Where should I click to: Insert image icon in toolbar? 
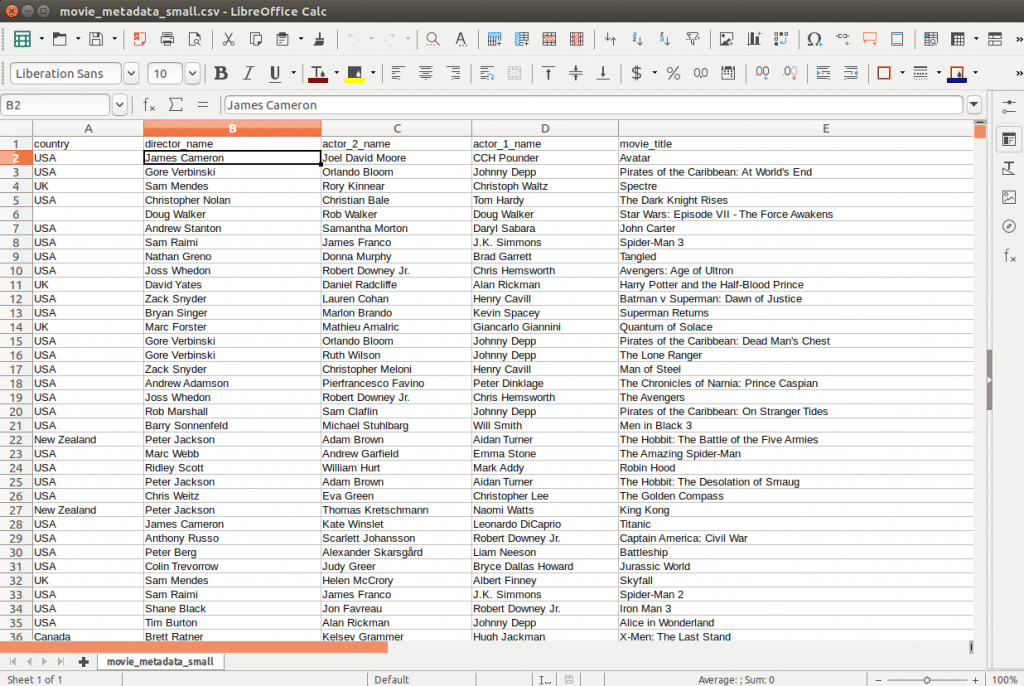(x=726, y=39)
